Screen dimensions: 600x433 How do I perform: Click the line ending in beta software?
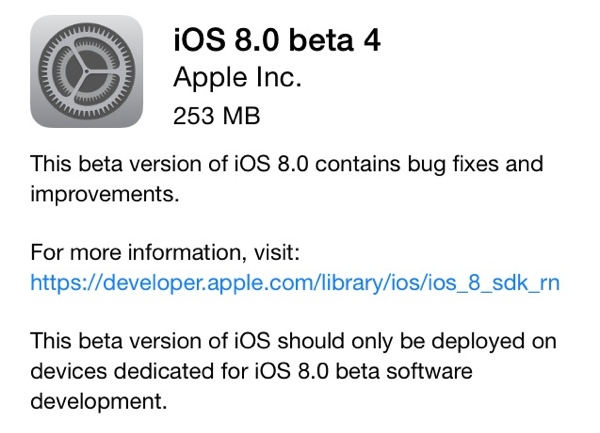tap(251, 371)
